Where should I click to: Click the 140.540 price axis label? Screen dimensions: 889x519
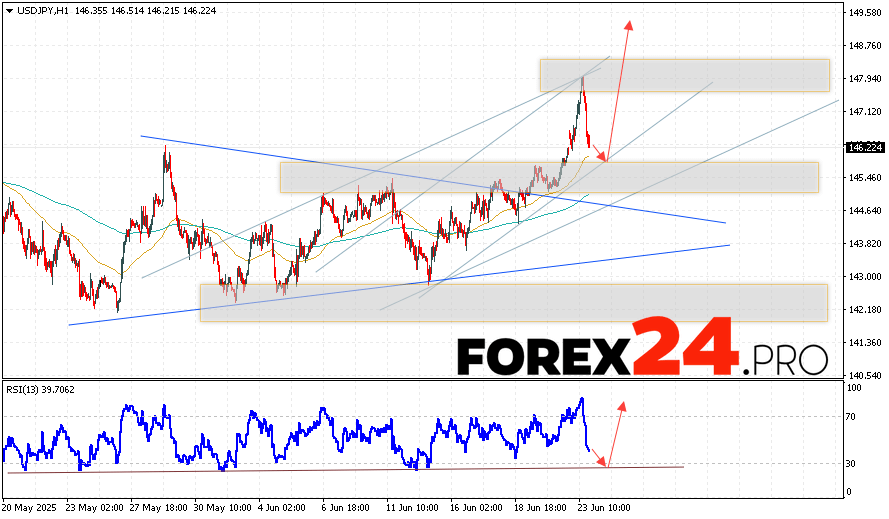[x=864, y=376]
